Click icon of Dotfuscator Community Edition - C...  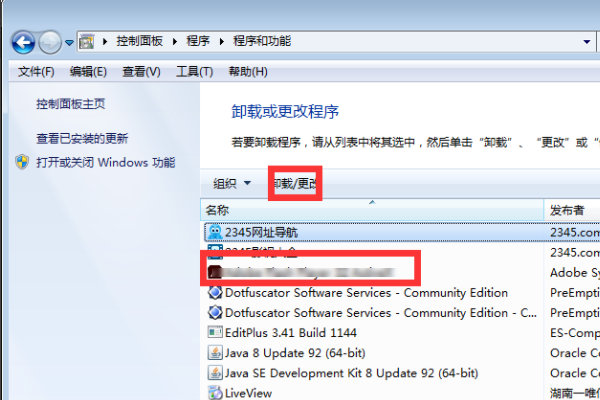[215, 313]
